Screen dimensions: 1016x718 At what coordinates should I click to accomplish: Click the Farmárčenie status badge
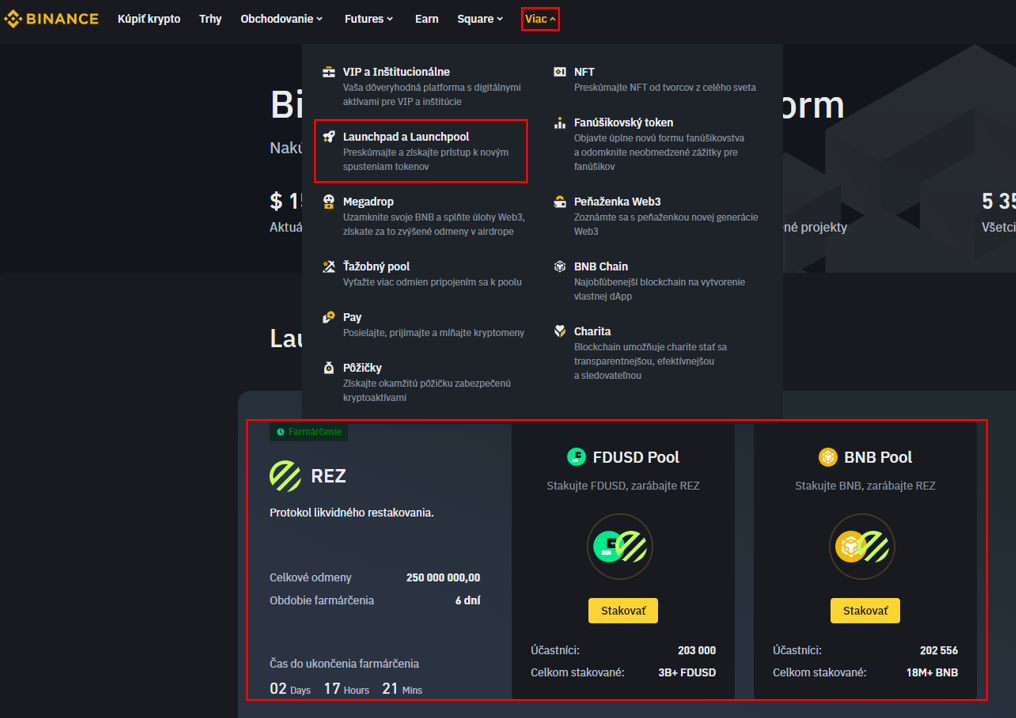click(x=309, y=432)
